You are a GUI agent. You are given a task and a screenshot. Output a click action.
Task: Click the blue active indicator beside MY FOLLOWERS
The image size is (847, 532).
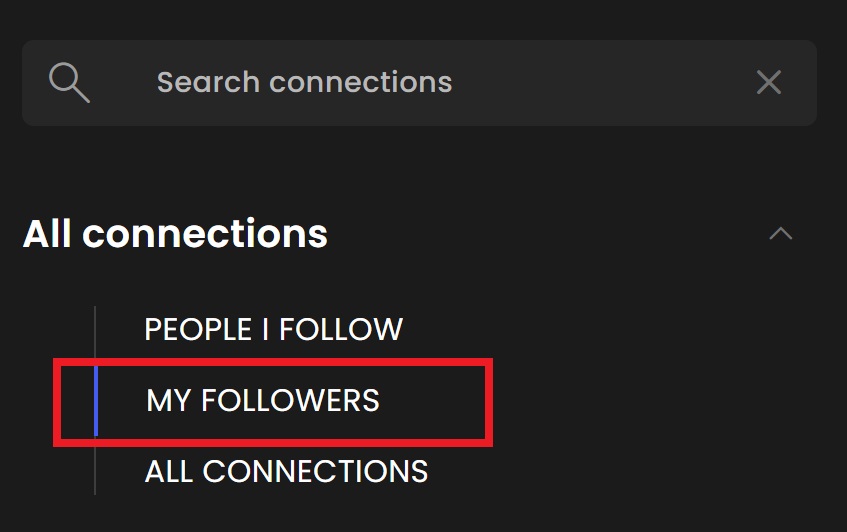coord(96,401)
